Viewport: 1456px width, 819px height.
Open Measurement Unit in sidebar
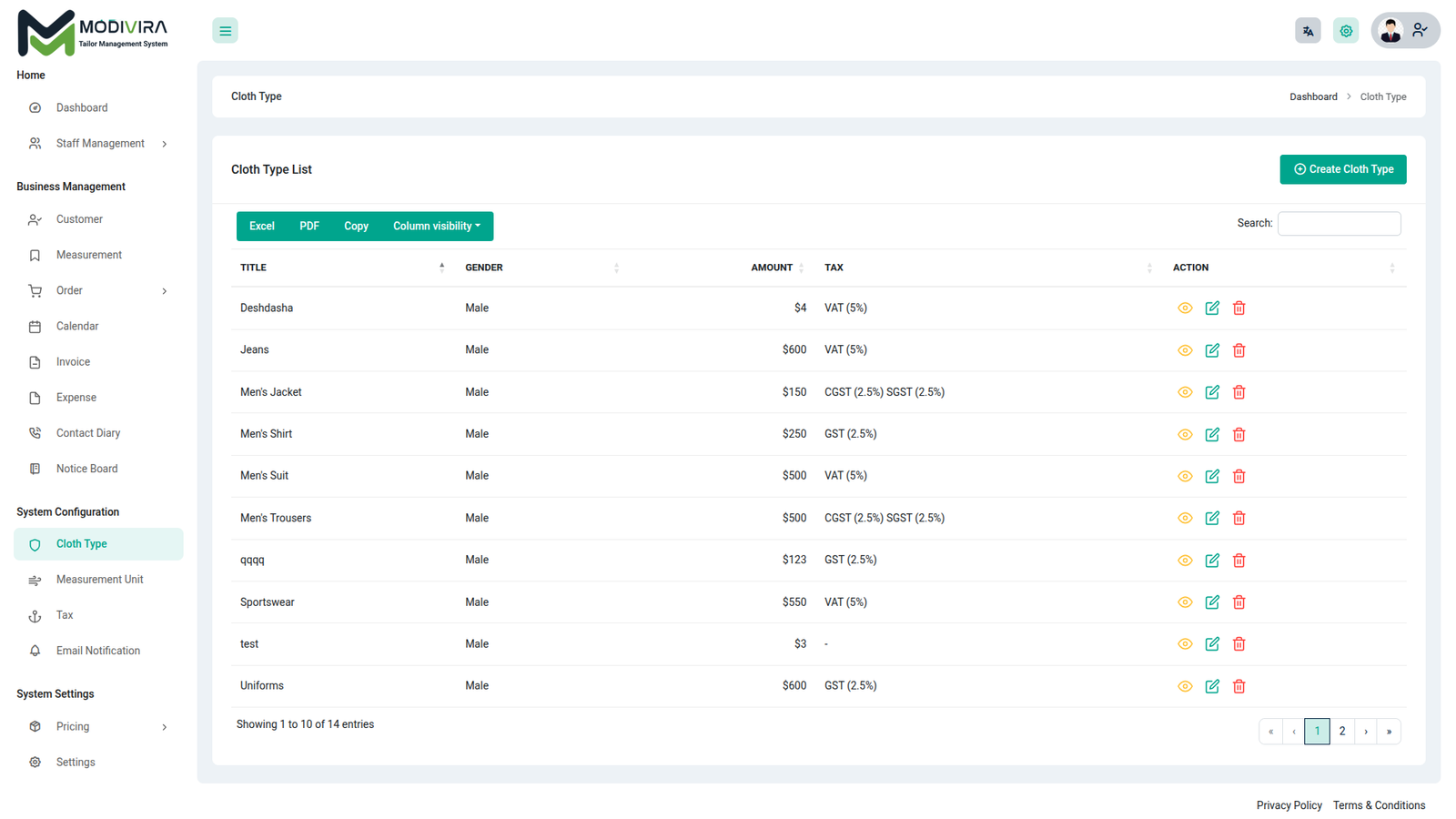click(x=99, y=581)
